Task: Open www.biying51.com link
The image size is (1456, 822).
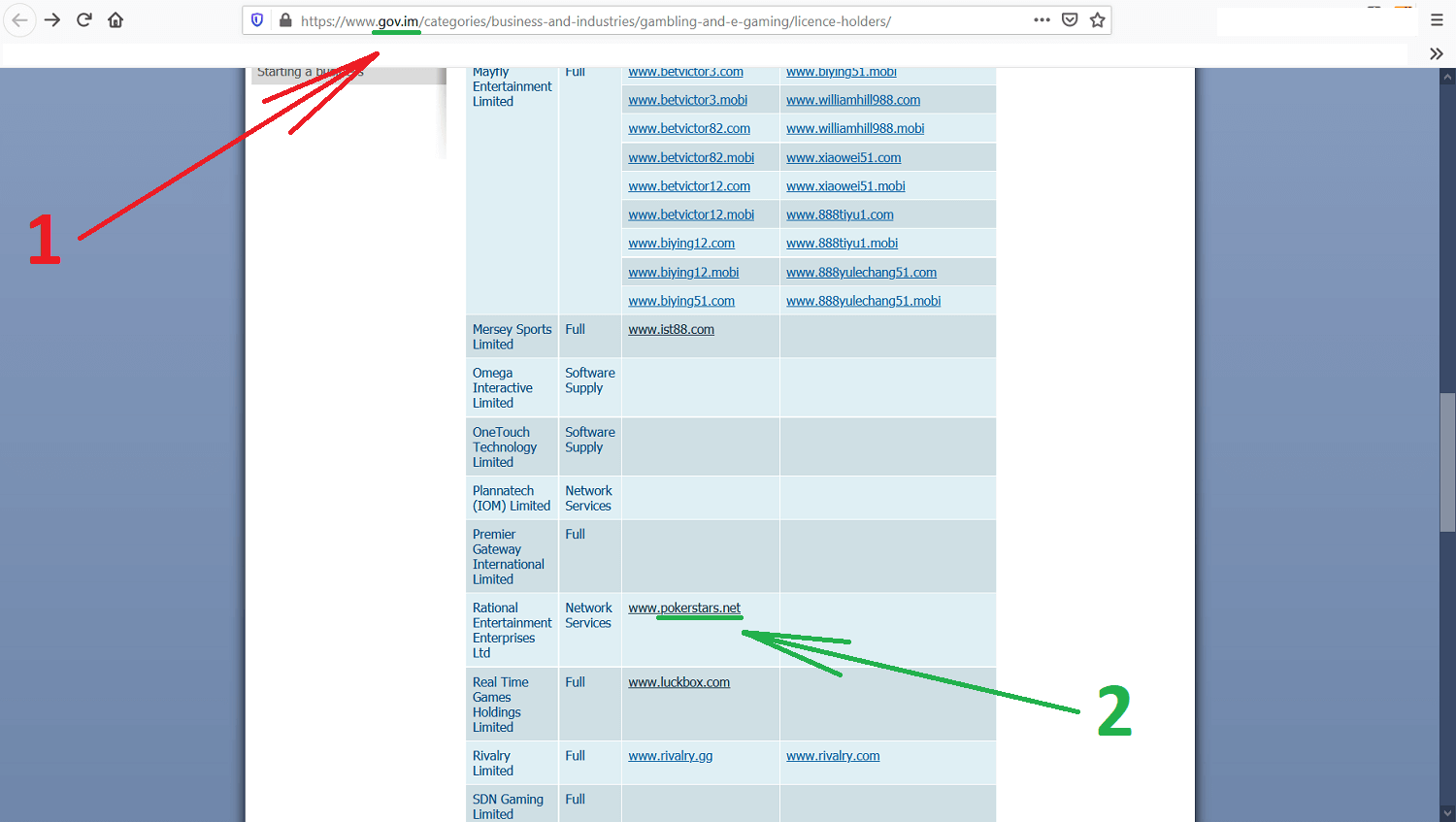Action: point(681,301)
